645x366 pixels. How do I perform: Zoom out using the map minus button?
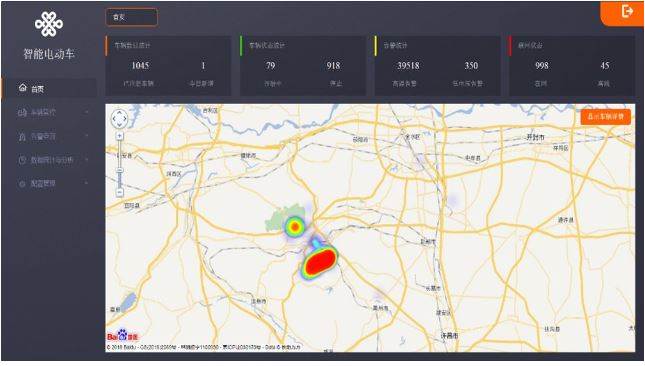point(119,192)
